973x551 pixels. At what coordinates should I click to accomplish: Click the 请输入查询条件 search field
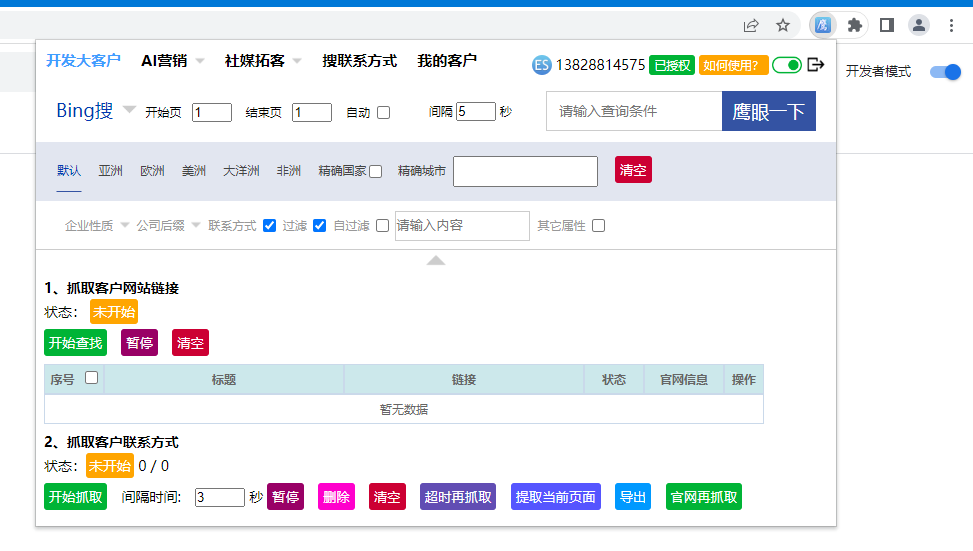pos(633,111)
